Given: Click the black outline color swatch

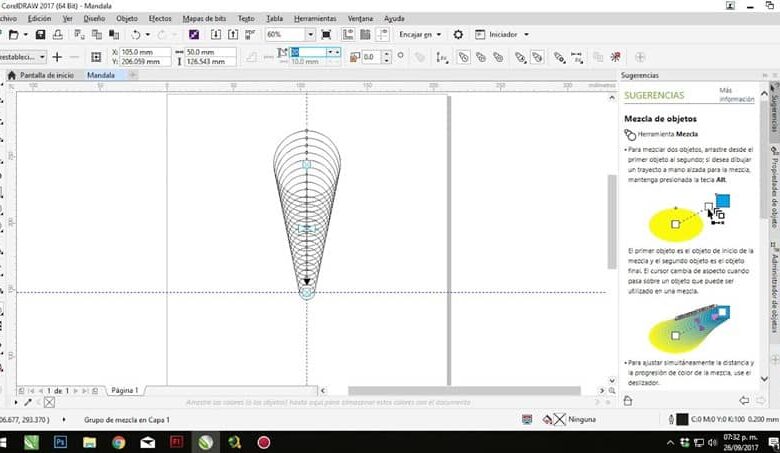Looking at the screenshot, I should click(682, 419).
